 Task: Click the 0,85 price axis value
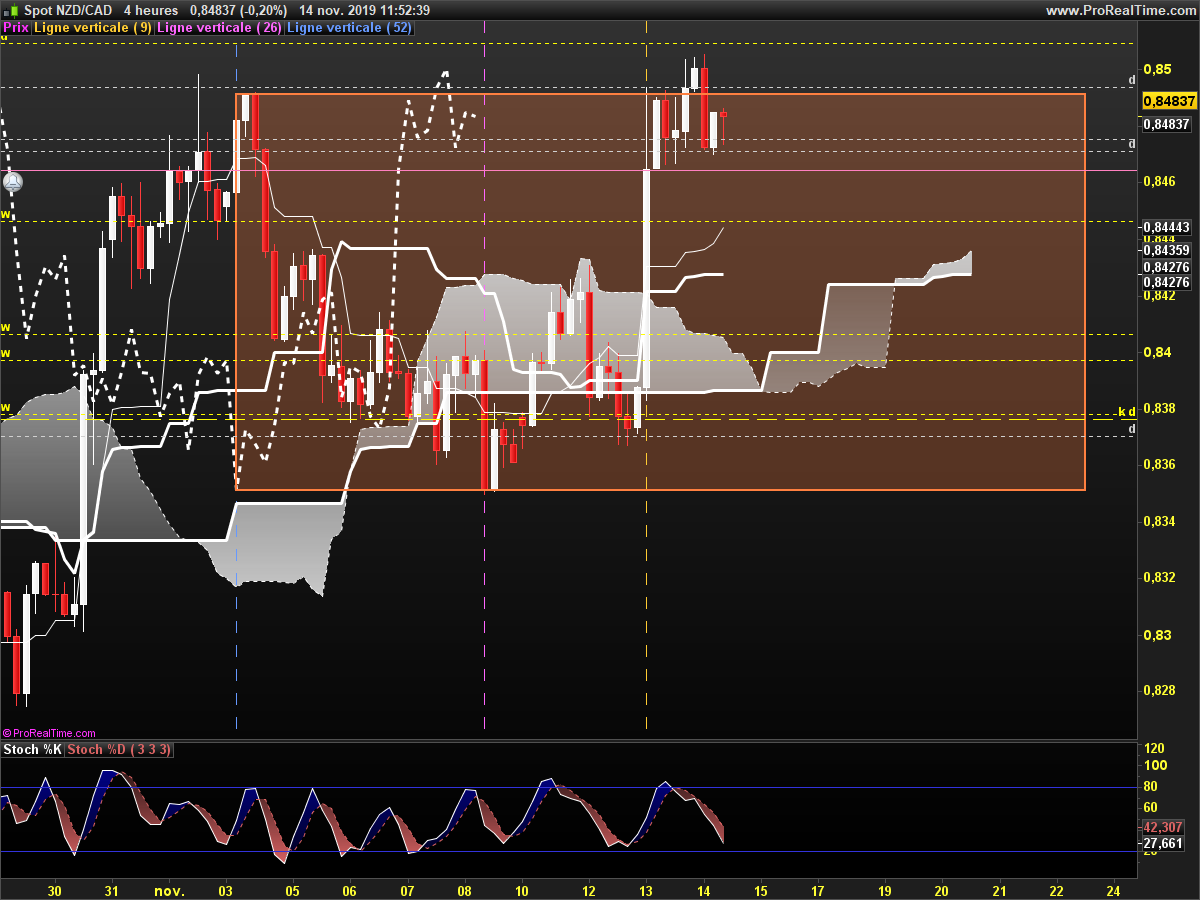[1158, 69]
